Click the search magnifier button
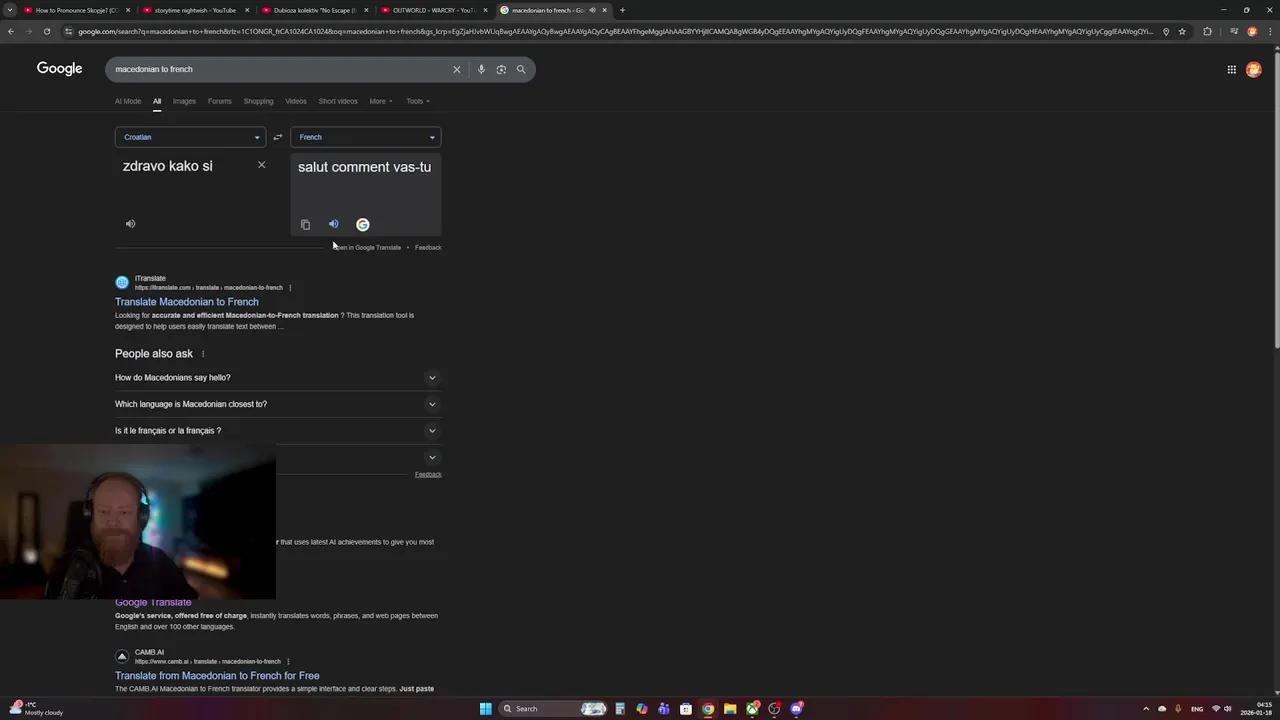Image resolution: width=1280 pixels, height=720 pixels. [x=521, y=69]
